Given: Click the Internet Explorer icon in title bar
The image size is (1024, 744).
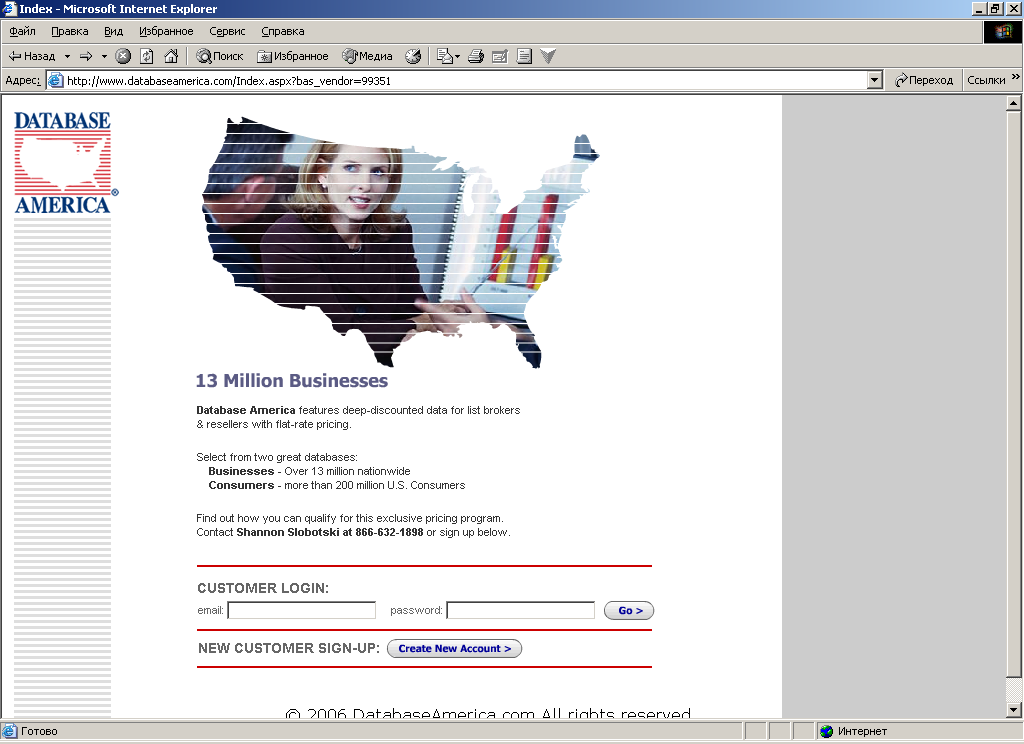Looking at the screenshot, I should pyautogui.click(x=8, y=8).
